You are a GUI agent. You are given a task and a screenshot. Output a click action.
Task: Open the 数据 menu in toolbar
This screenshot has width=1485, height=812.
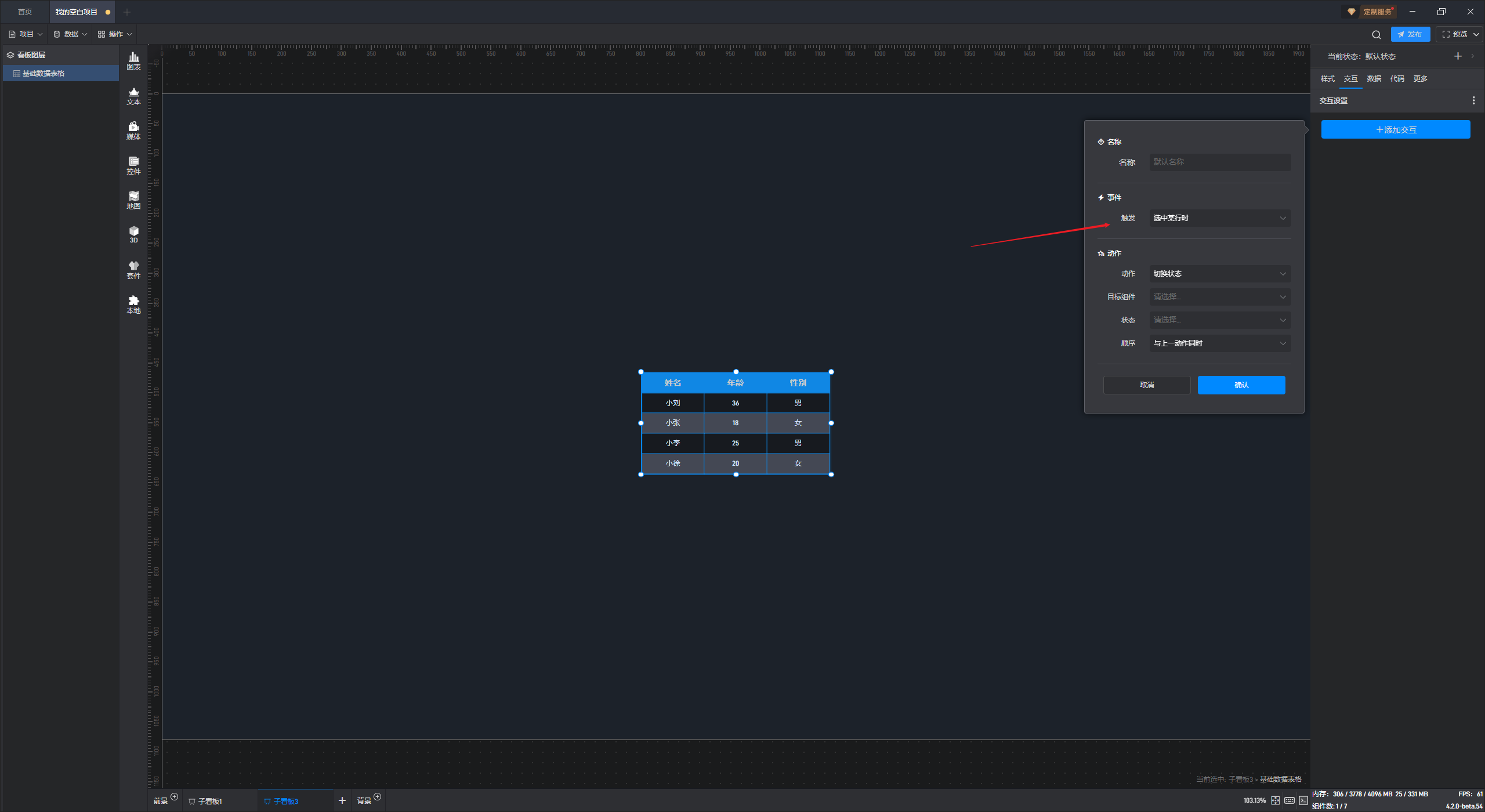click(70, 34)
